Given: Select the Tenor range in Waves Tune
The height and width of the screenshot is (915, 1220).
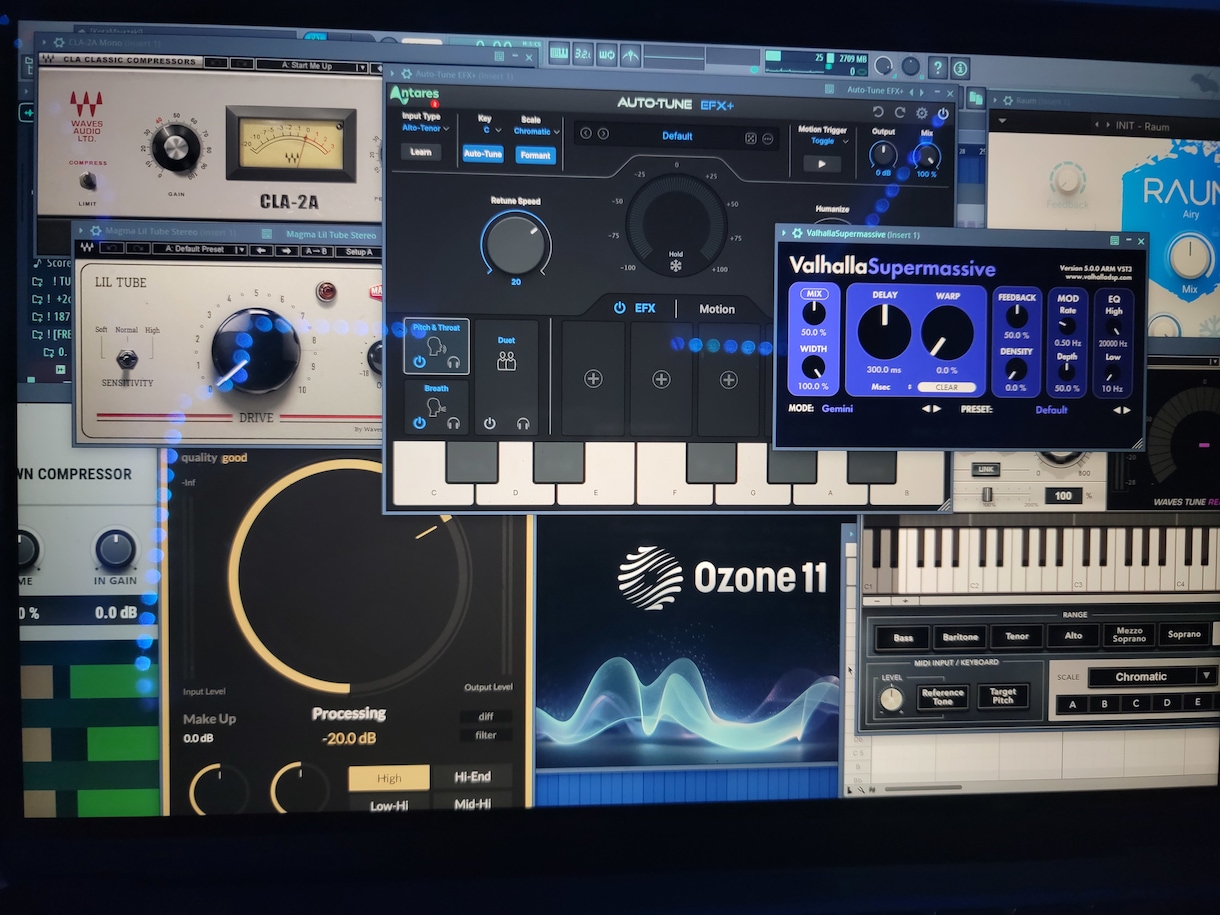Looking at the screenshot, I should [1017, 636].
